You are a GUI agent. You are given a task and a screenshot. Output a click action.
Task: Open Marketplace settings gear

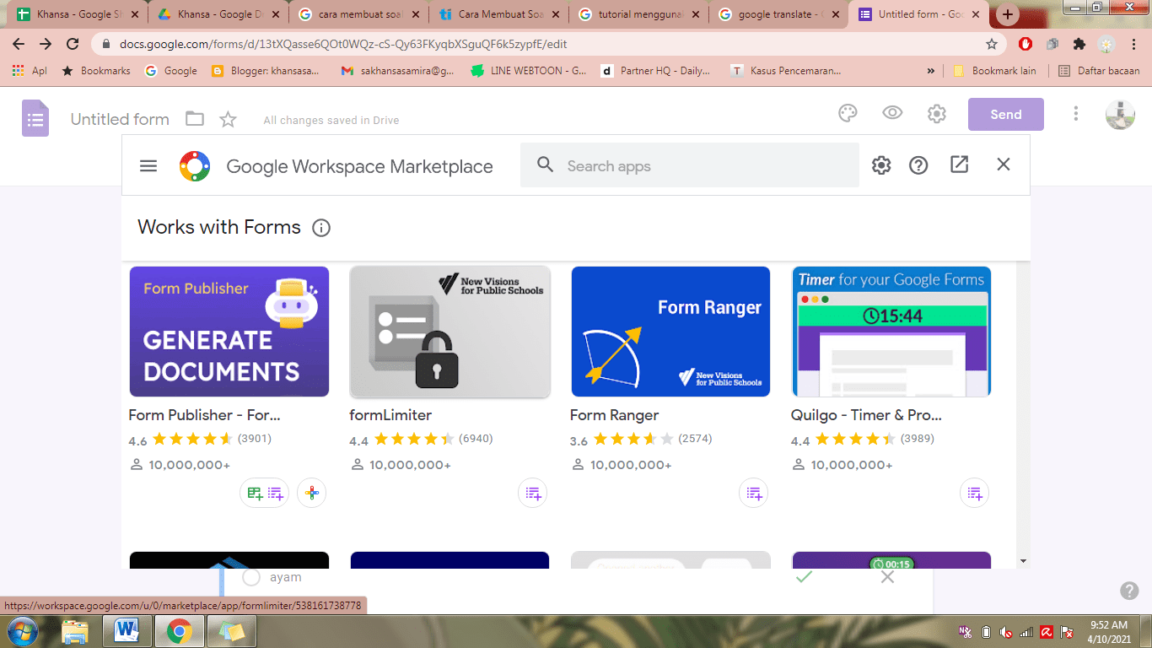click(x=881, y=165)
